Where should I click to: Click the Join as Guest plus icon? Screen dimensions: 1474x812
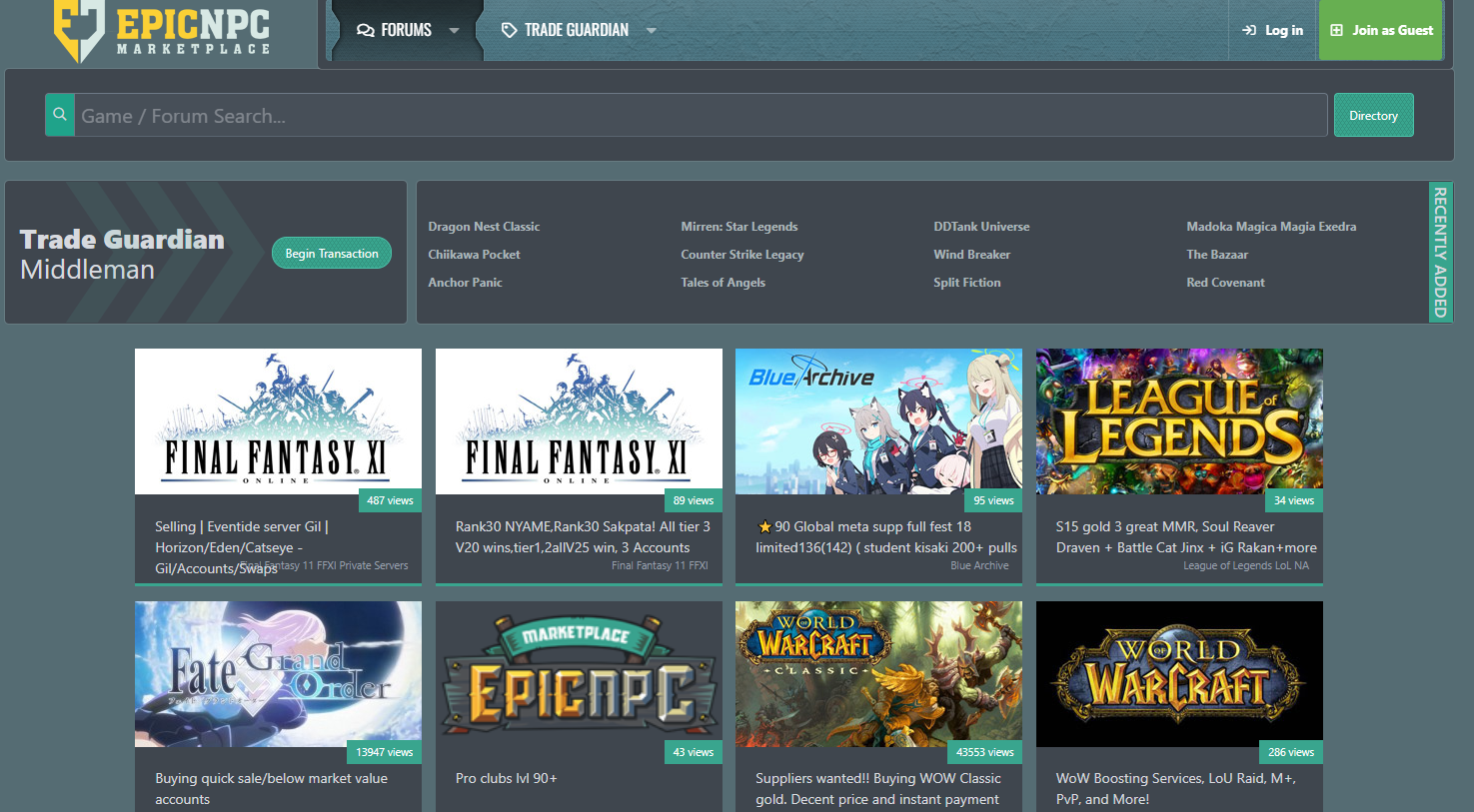click(1337, 30)
